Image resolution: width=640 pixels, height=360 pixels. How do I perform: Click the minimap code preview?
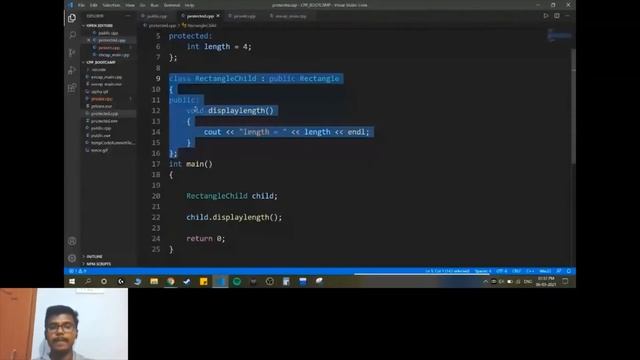(558, 36)
